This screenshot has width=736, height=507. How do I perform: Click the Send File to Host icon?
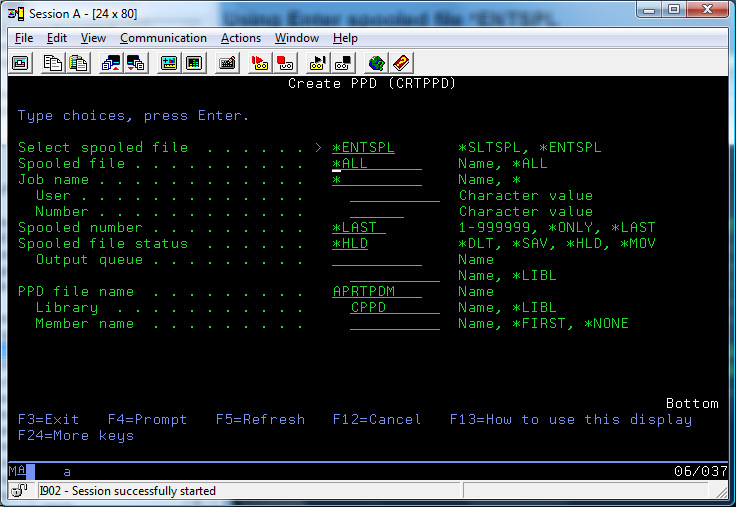point(111,63)
